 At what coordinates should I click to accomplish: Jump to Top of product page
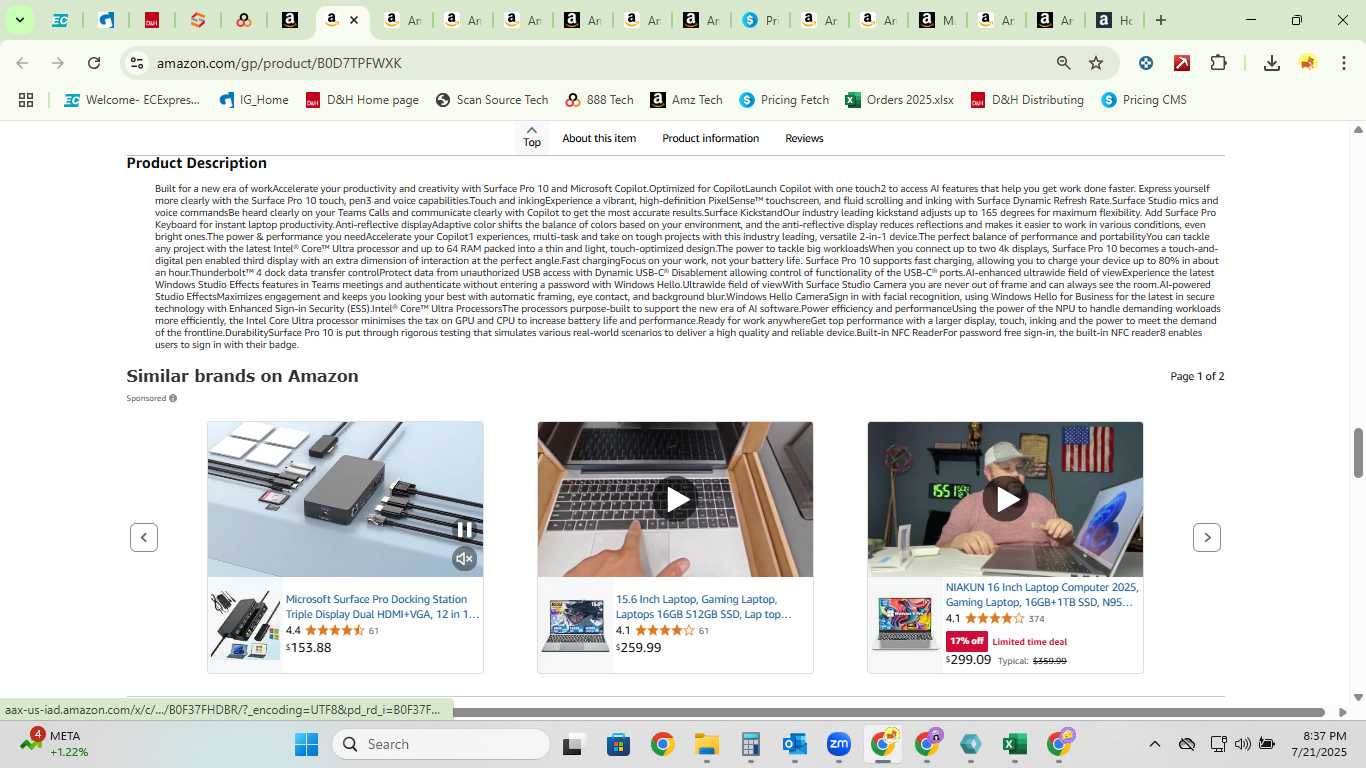click(x=532, y=137)
